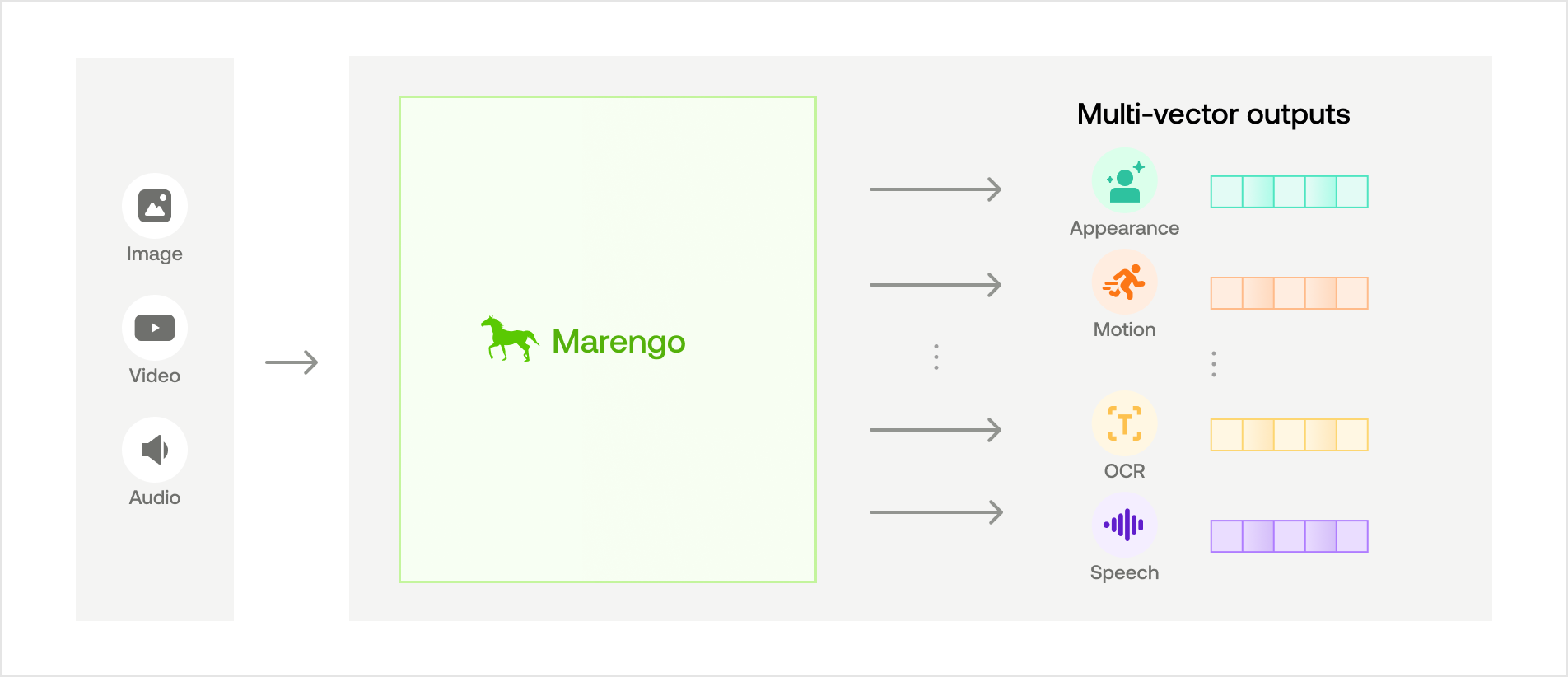Click the Appearance text label
Image resolution: width=1568 pixels, height=677 pixels.
coord(1124,228)
